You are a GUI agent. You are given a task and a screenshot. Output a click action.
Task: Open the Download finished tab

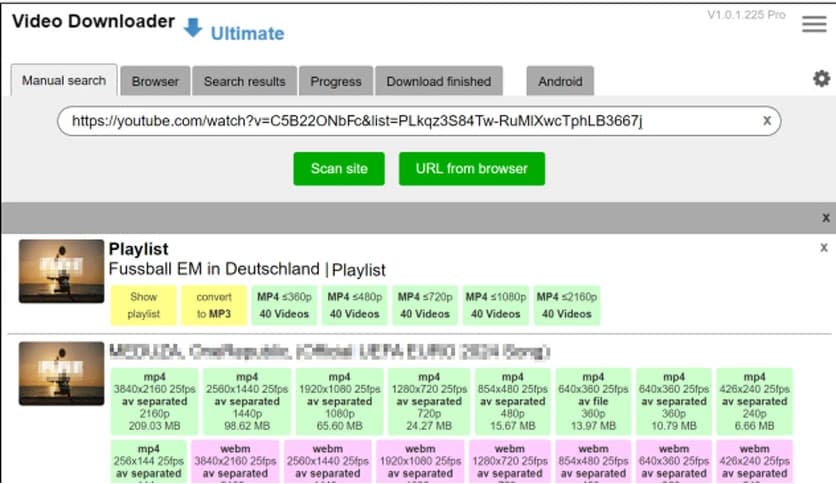439,81
